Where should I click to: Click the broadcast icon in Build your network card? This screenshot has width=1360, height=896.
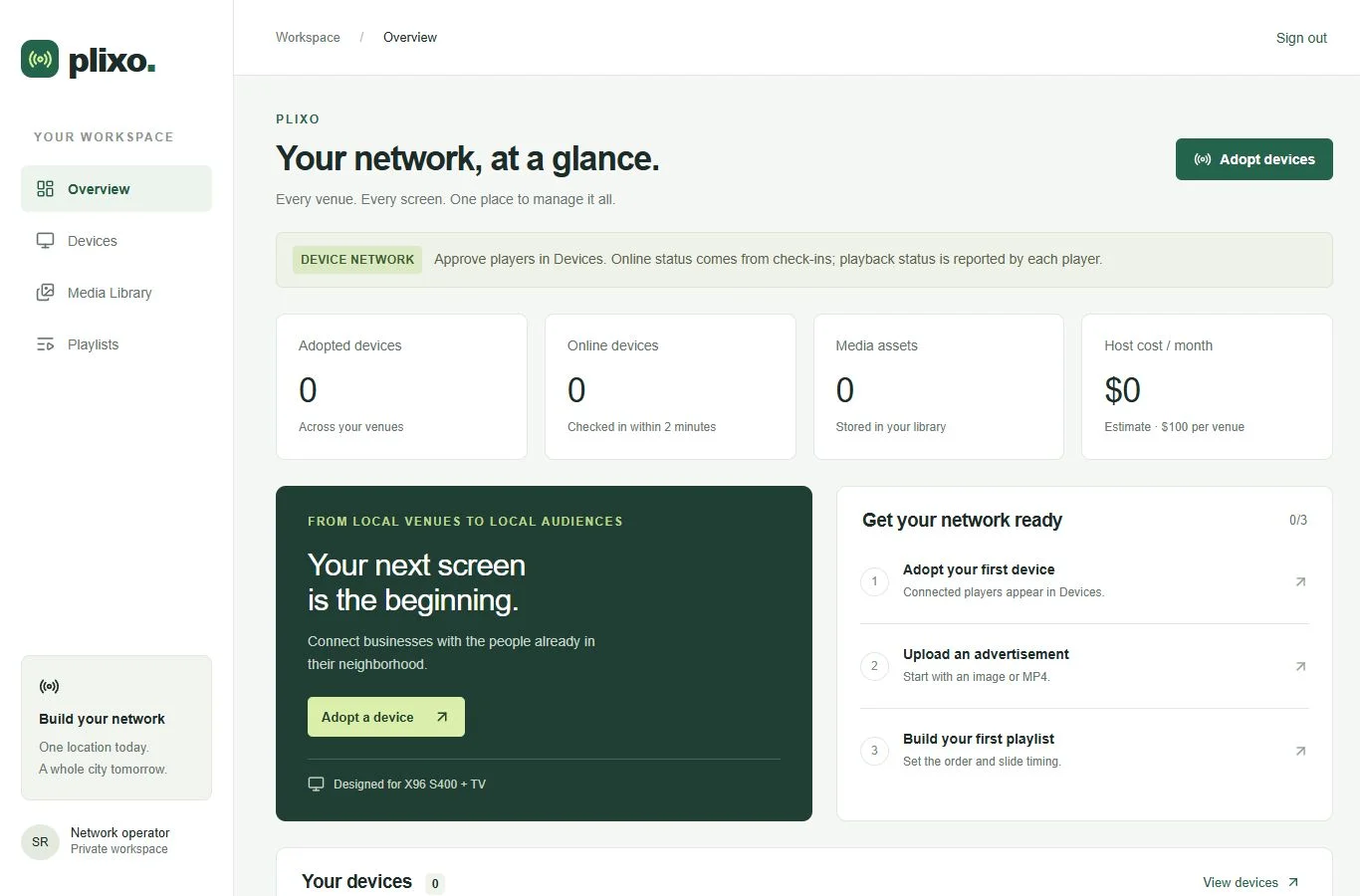[49, 686]
